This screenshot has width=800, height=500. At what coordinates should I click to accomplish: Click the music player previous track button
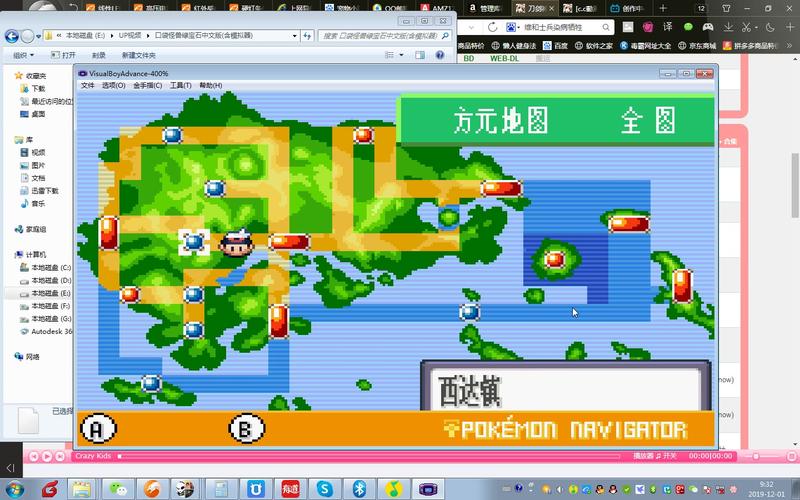[x=34, y=456]
